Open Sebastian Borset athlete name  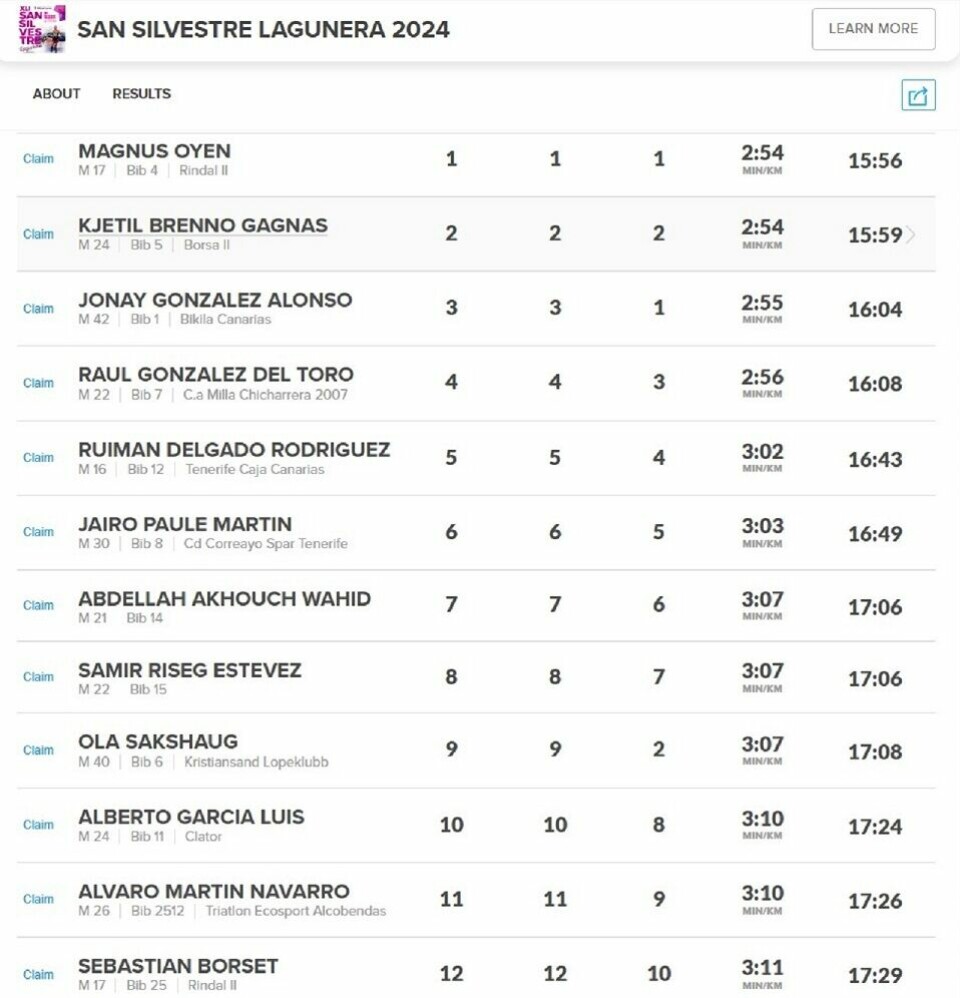coord(178,966)
